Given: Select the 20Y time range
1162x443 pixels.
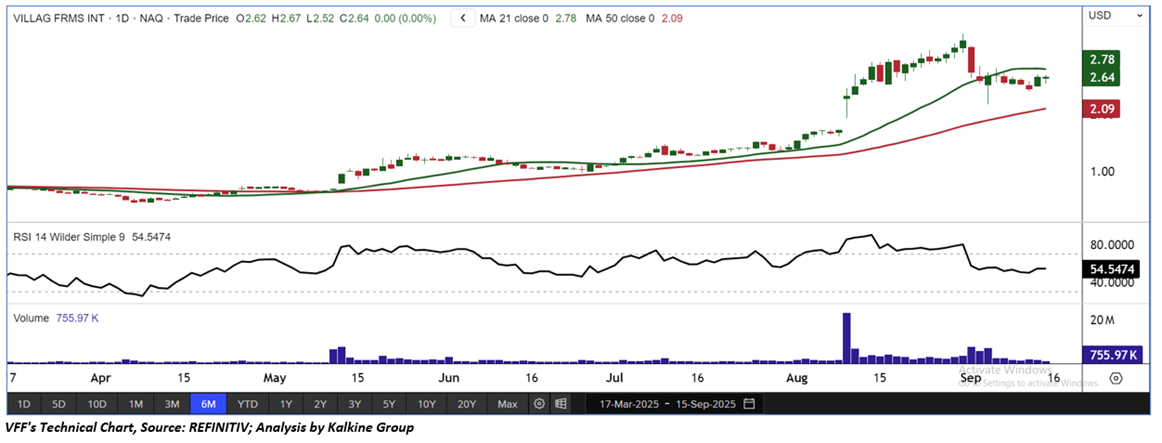Looking at the screenshot, I should click(x=467, y=404).
